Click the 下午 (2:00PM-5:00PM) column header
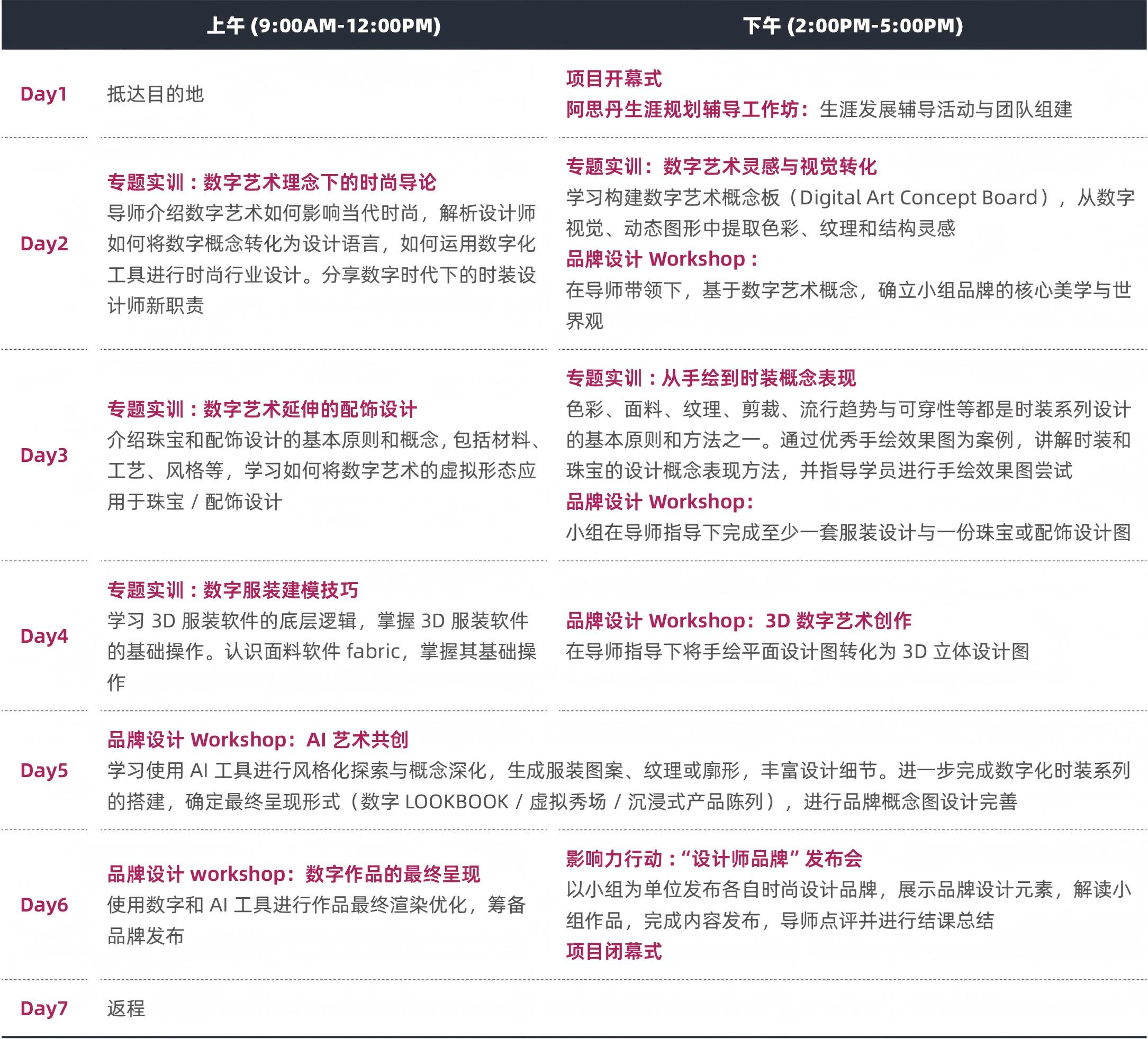Image resolution: width=1148 pixels, height=1039 pixels. 853,26
